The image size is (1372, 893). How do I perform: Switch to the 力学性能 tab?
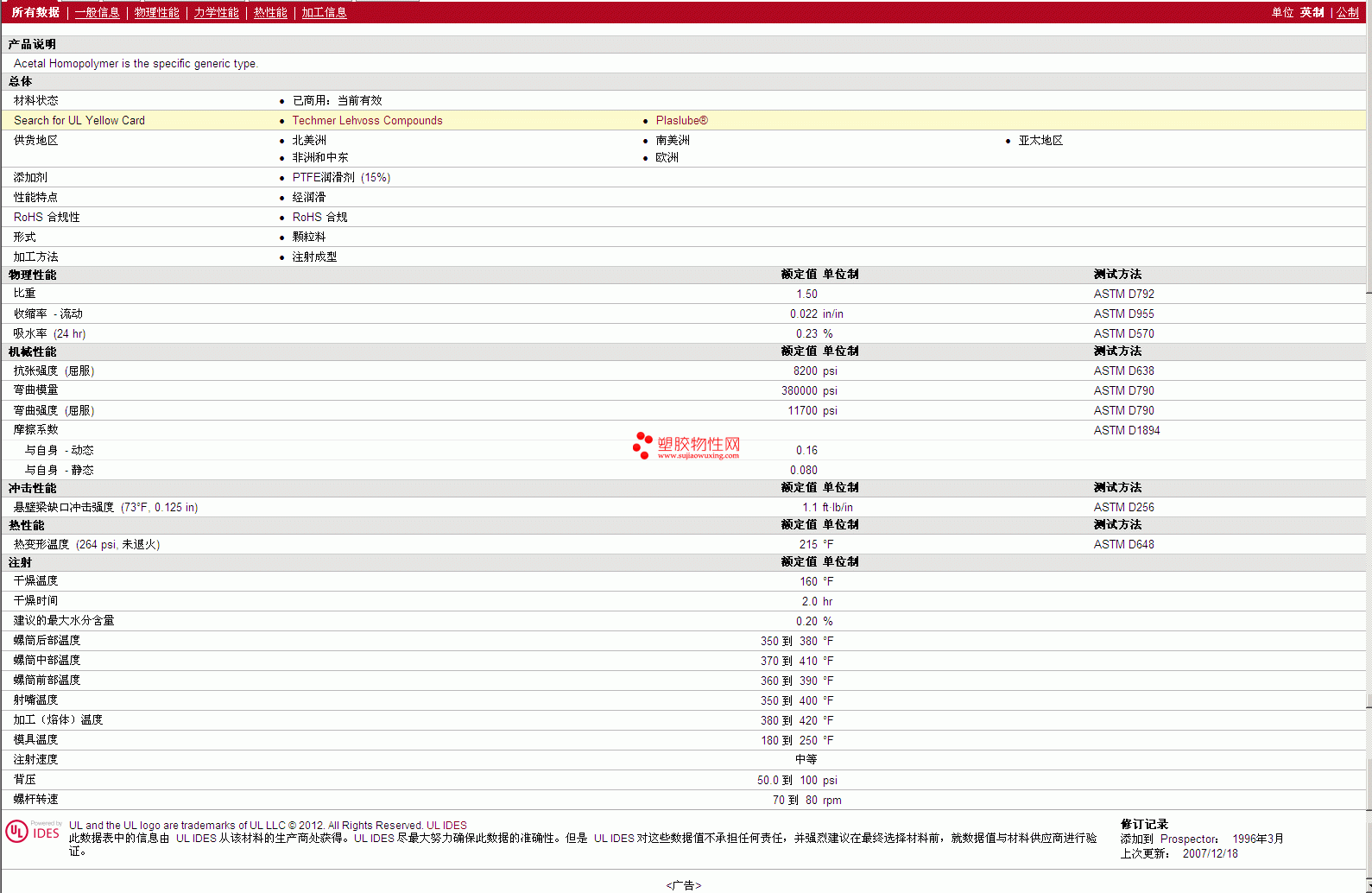tap(216, 12)
